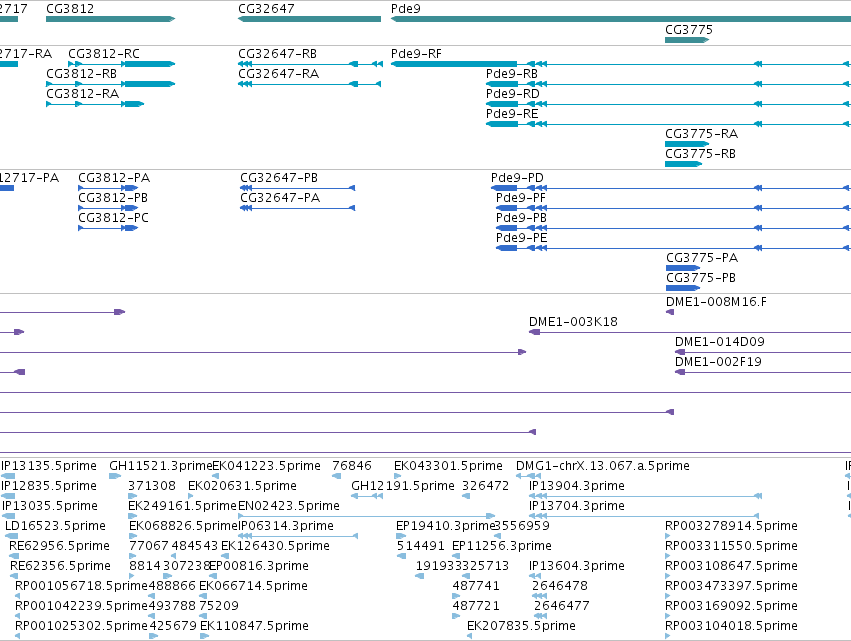The height and width of the screenshot is (641, 851).
Task: Select EST RP001056718.5prime
Action: 81,586
